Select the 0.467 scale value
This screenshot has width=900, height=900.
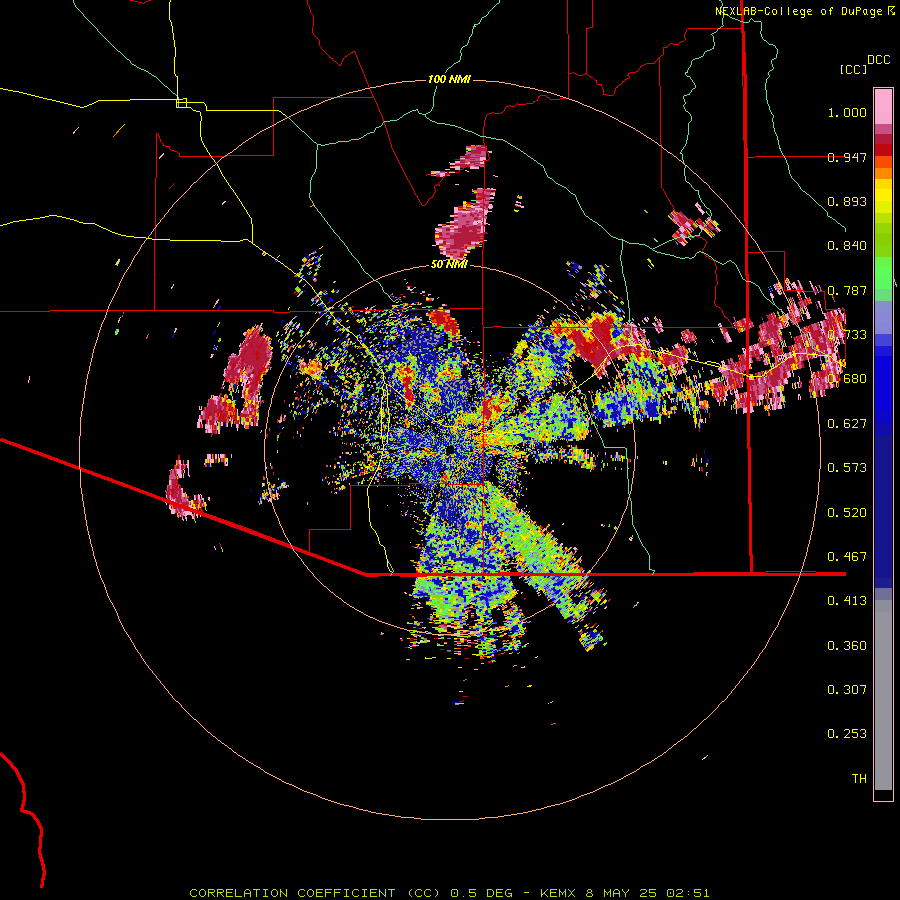click(x=847, y=557)
